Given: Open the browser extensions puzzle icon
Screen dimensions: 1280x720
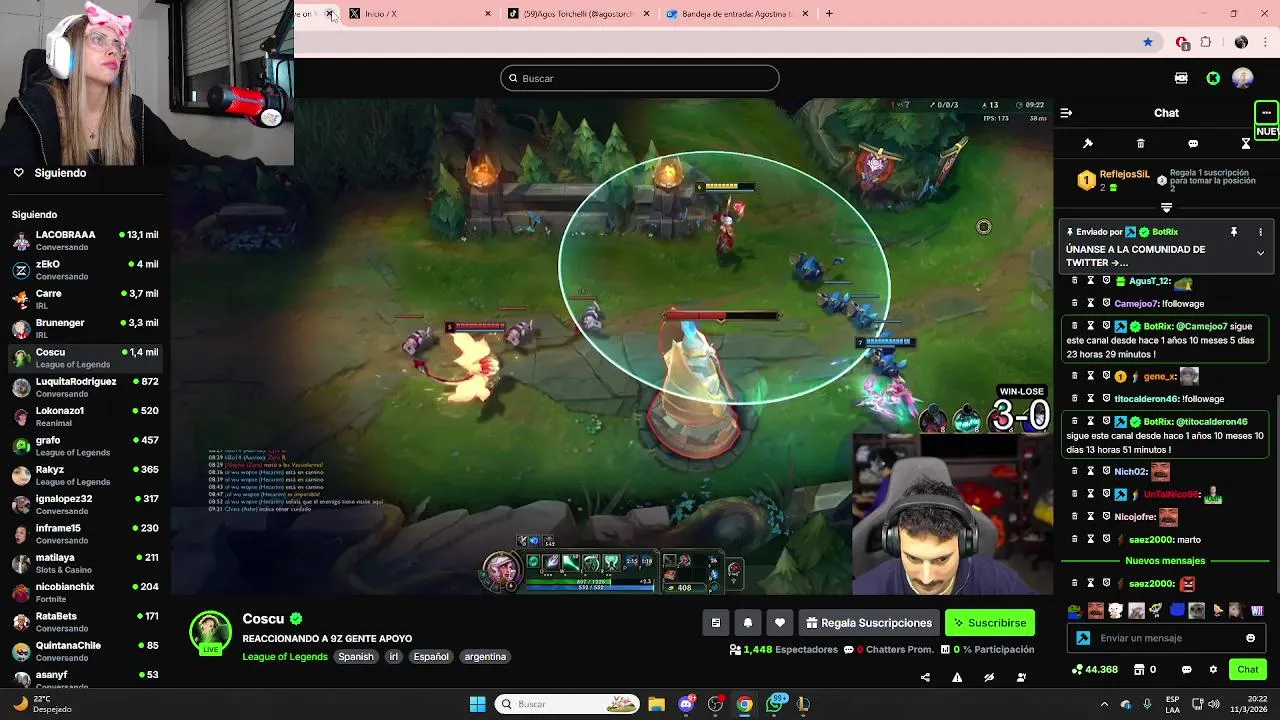Looking at the screenshot, I should coord(1206,42).
